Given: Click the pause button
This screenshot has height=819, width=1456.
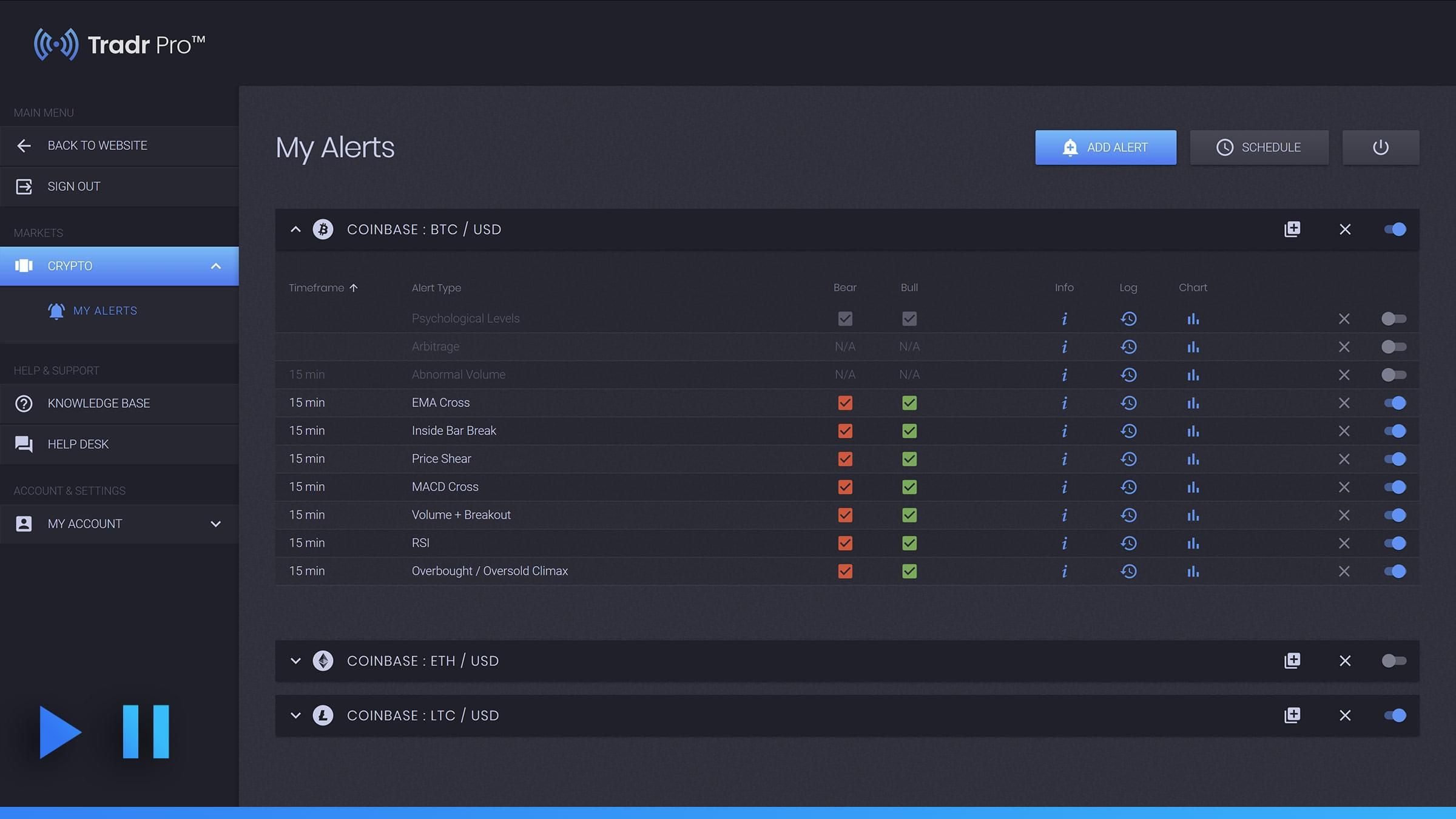Looking at the screenshot, I should [x=146, y=732].
